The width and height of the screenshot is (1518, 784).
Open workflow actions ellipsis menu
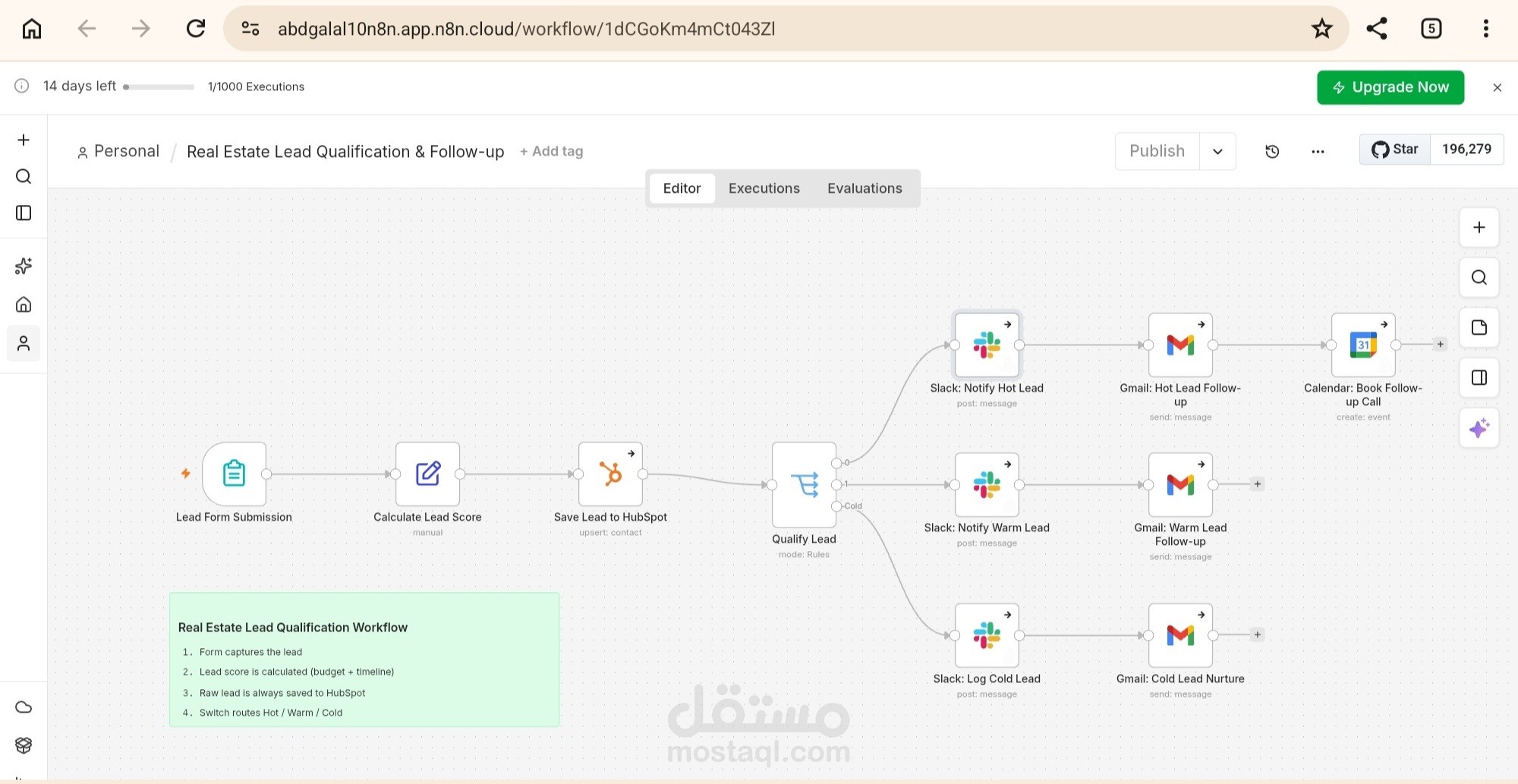pos(1318,151)
